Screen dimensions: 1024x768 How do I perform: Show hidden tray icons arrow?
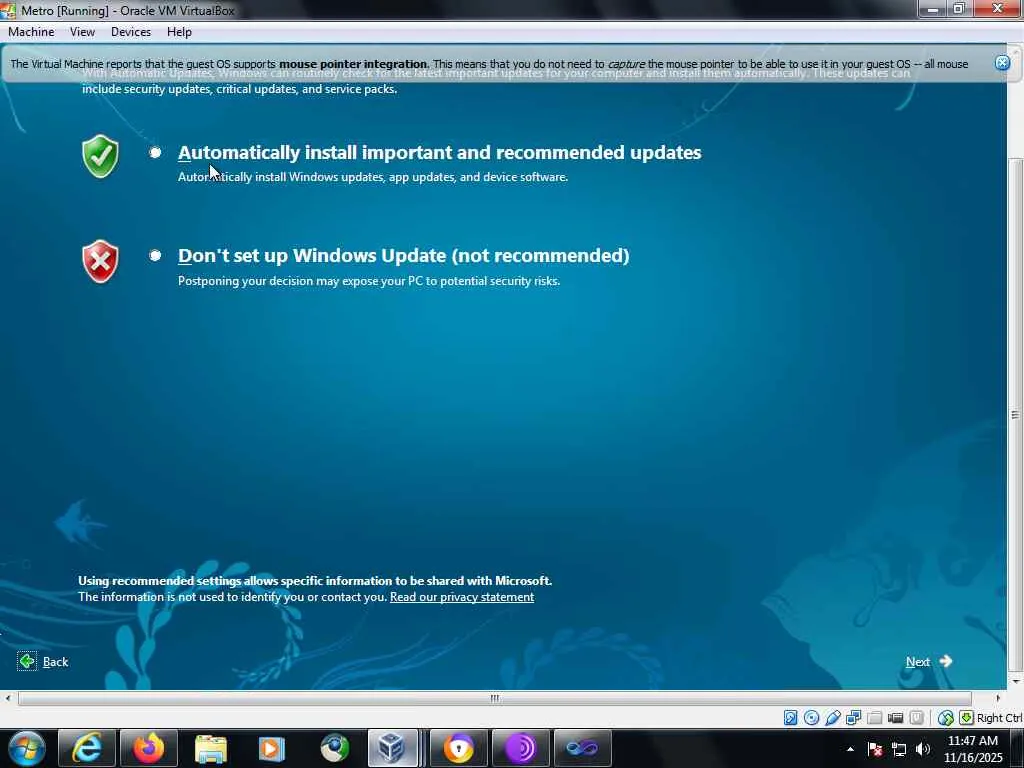pyautogui.click(x=850, y=749)
